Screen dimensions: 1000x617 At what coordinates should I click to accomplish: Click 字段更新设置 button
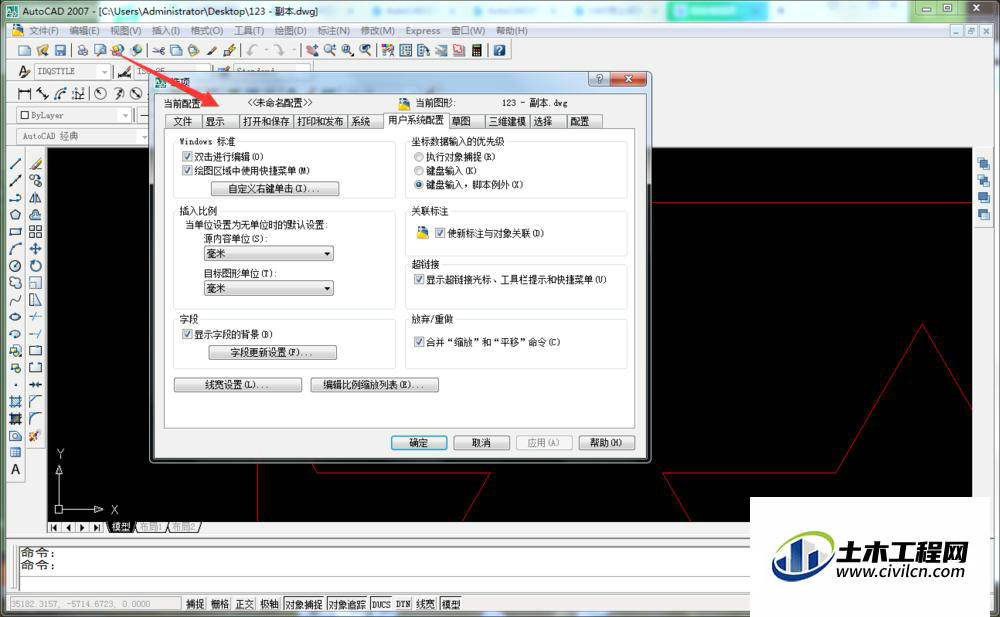point(272,352)
